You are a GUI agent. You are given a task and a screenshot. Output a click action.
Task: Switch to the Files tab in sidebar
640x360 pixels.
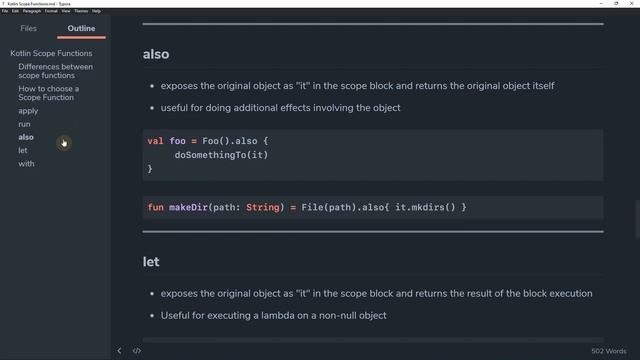28,28
